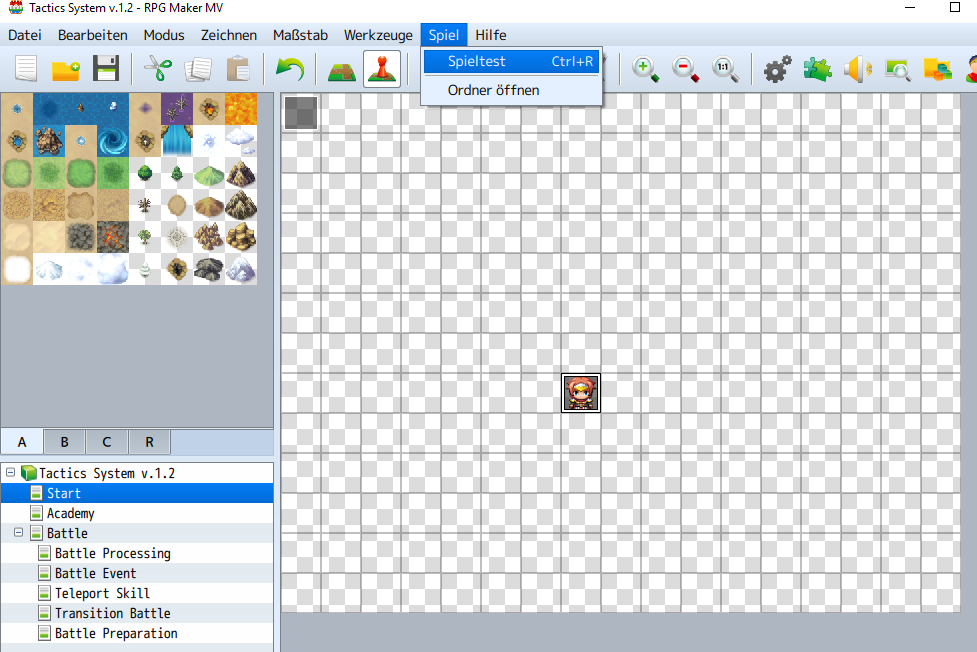Switch to Event mode pawn icon
Viewport: 977px width, 652px height.
coord(382,69)
